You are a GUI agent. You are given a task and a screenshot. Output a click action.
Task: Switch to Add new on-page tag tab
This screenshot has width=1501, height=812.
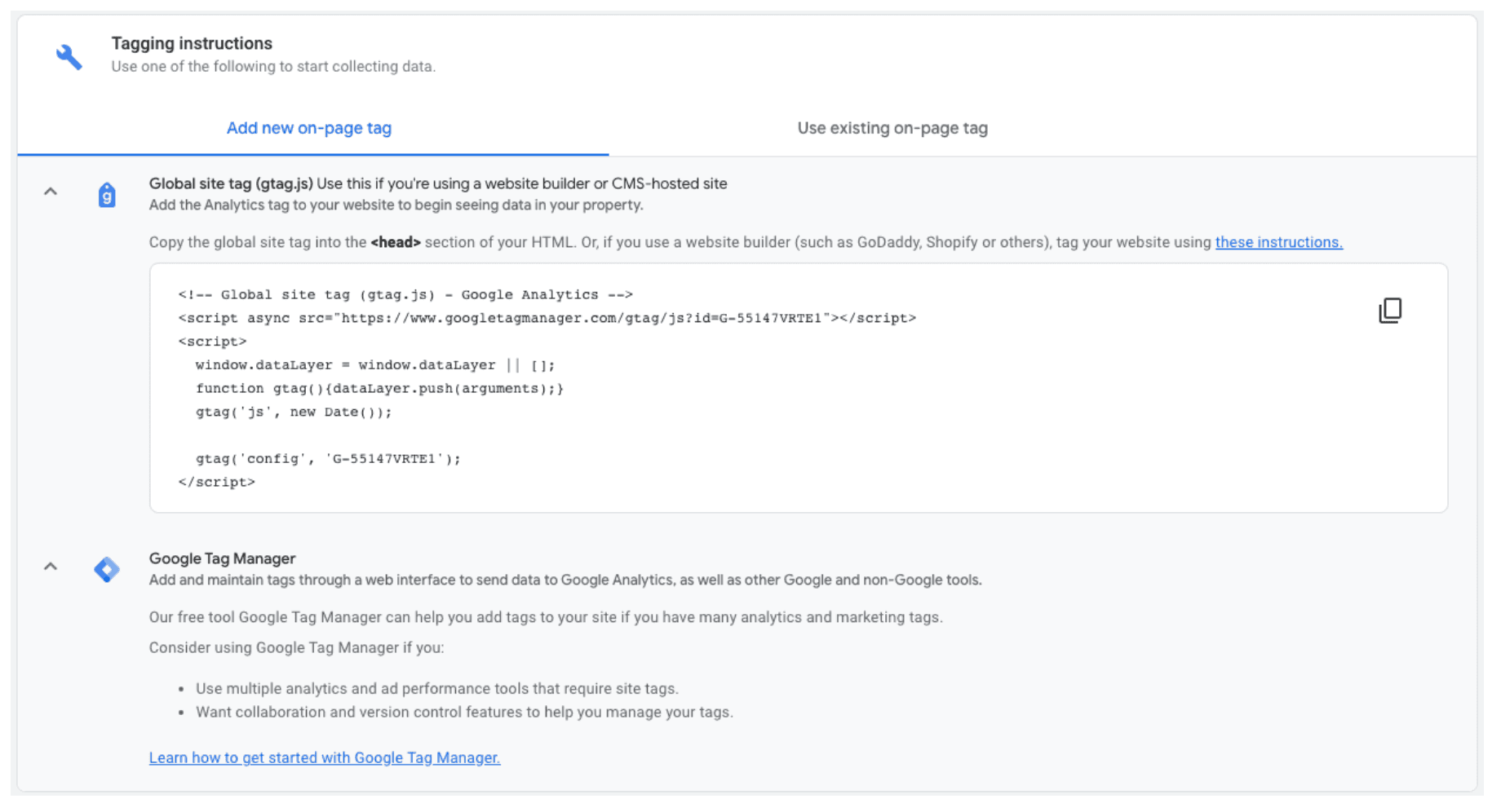click(309, 128)
